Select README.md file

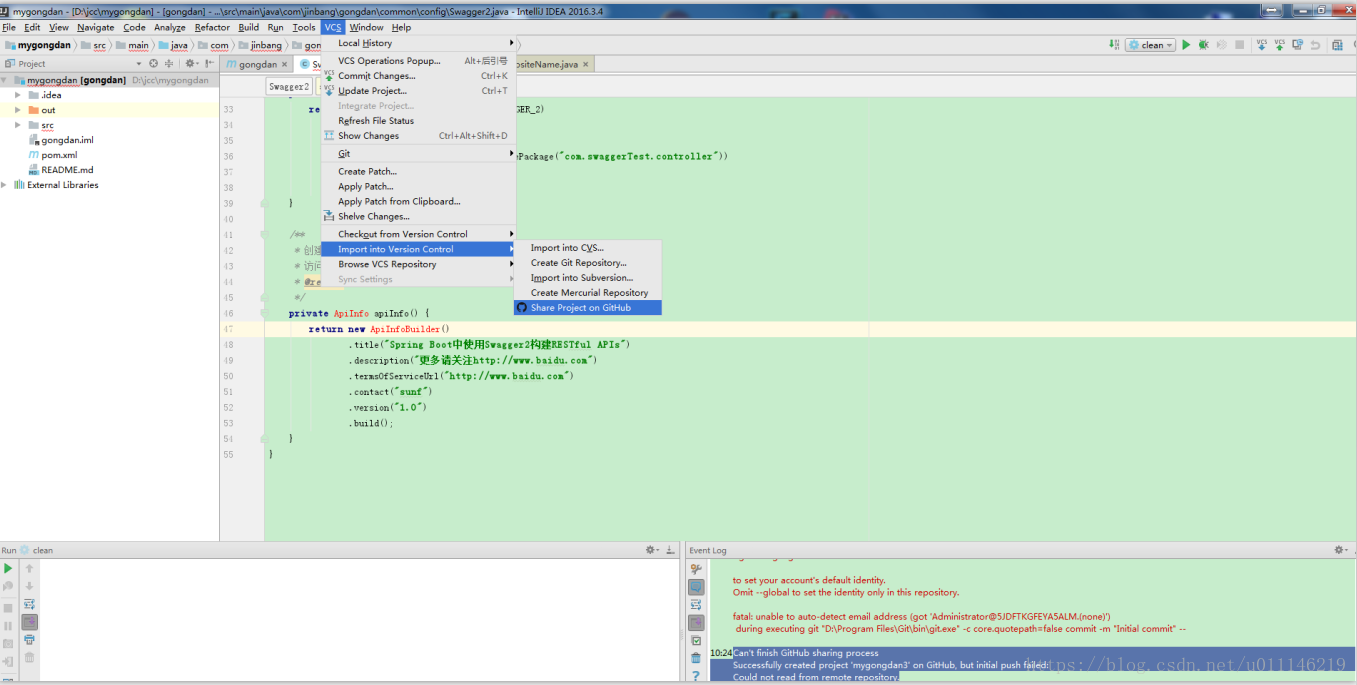[x=60, y=170]
